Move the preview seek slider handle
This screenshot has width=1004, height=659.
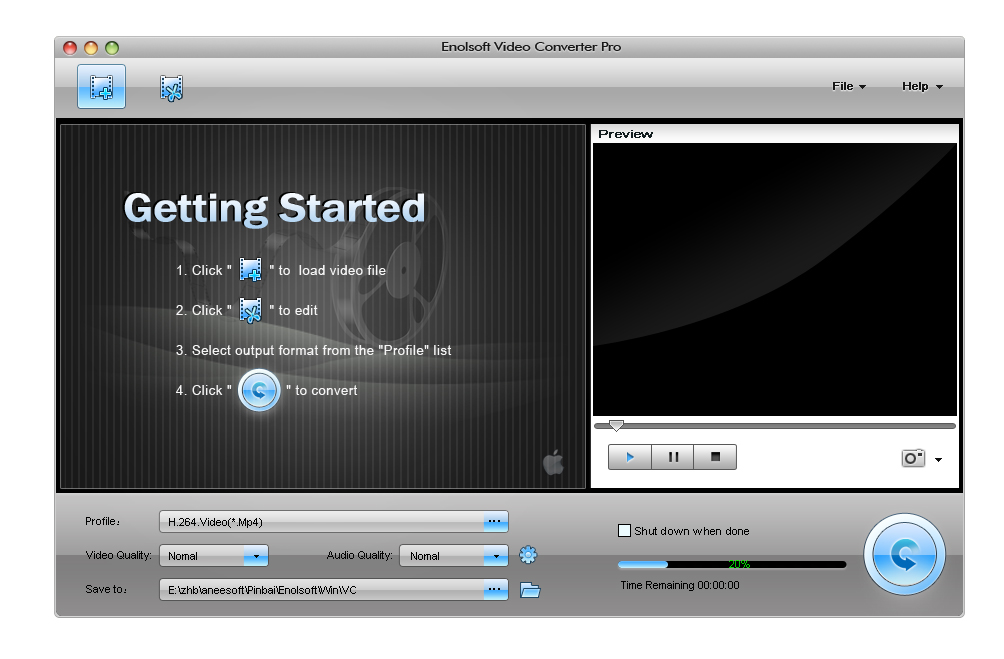pos(616,425)
